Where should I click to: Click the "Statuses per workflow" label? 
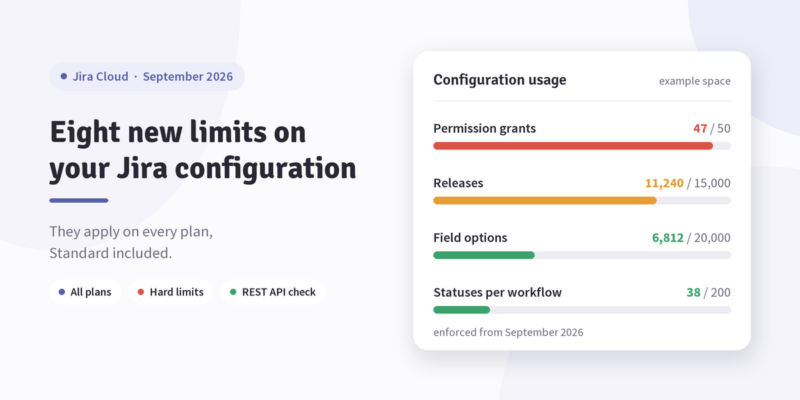497,292
